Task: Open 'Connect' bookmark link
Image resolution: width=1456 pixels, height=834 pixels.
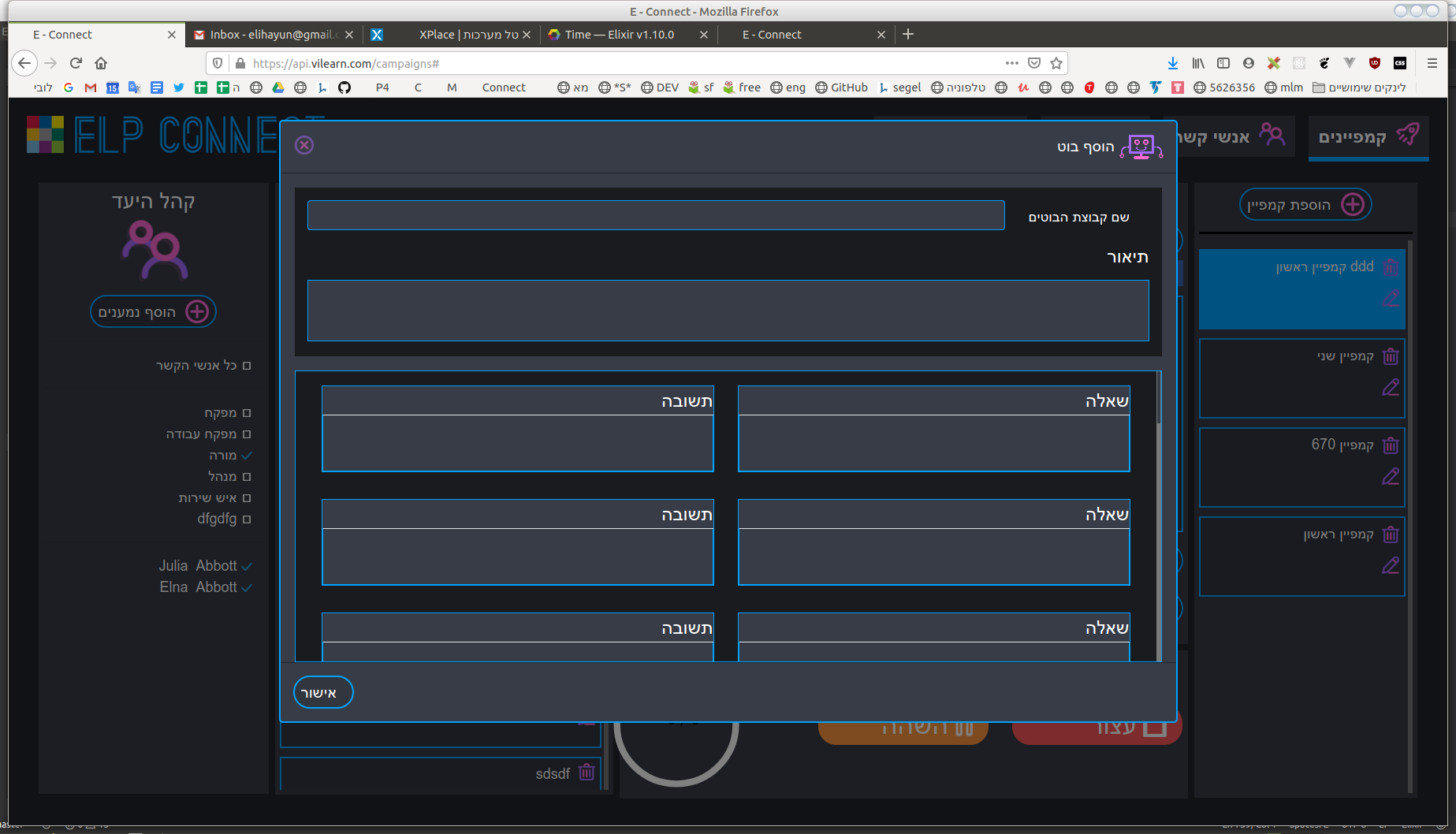Action: [x=504, y=87]
